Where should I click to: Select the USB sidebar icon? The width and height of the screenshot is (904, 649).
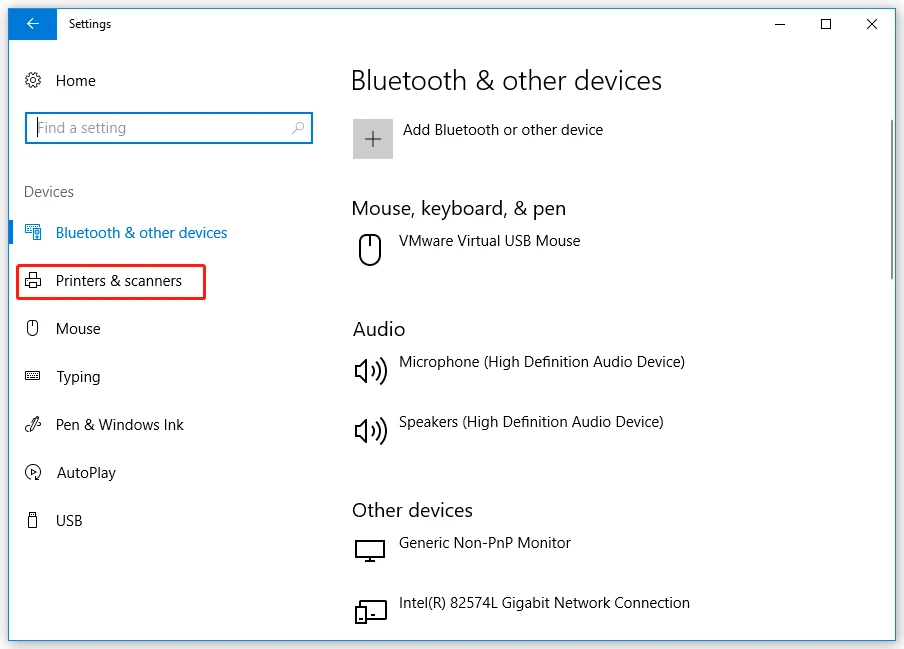(34, 520)
